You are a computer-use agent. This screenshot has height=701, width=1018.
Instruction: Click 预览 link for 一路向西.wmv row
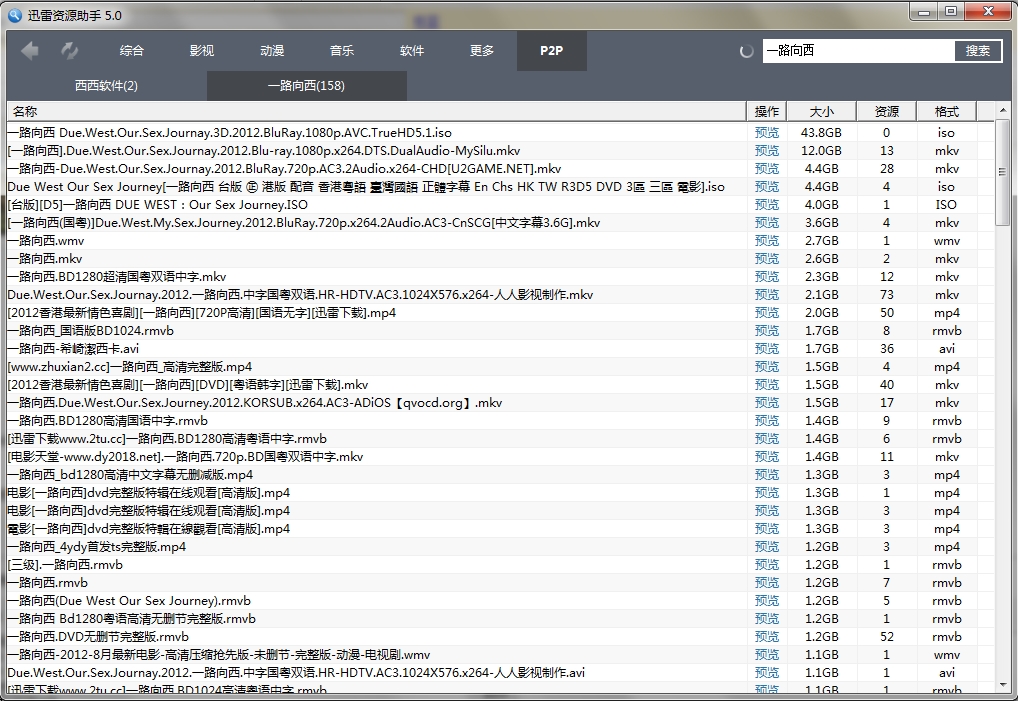coord(767,241)
